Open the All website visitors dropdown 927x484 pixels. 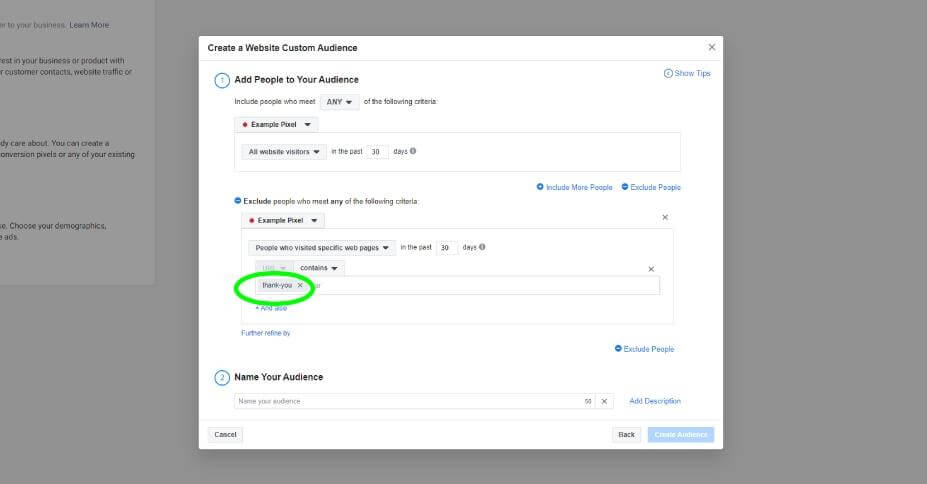[284, 152]
